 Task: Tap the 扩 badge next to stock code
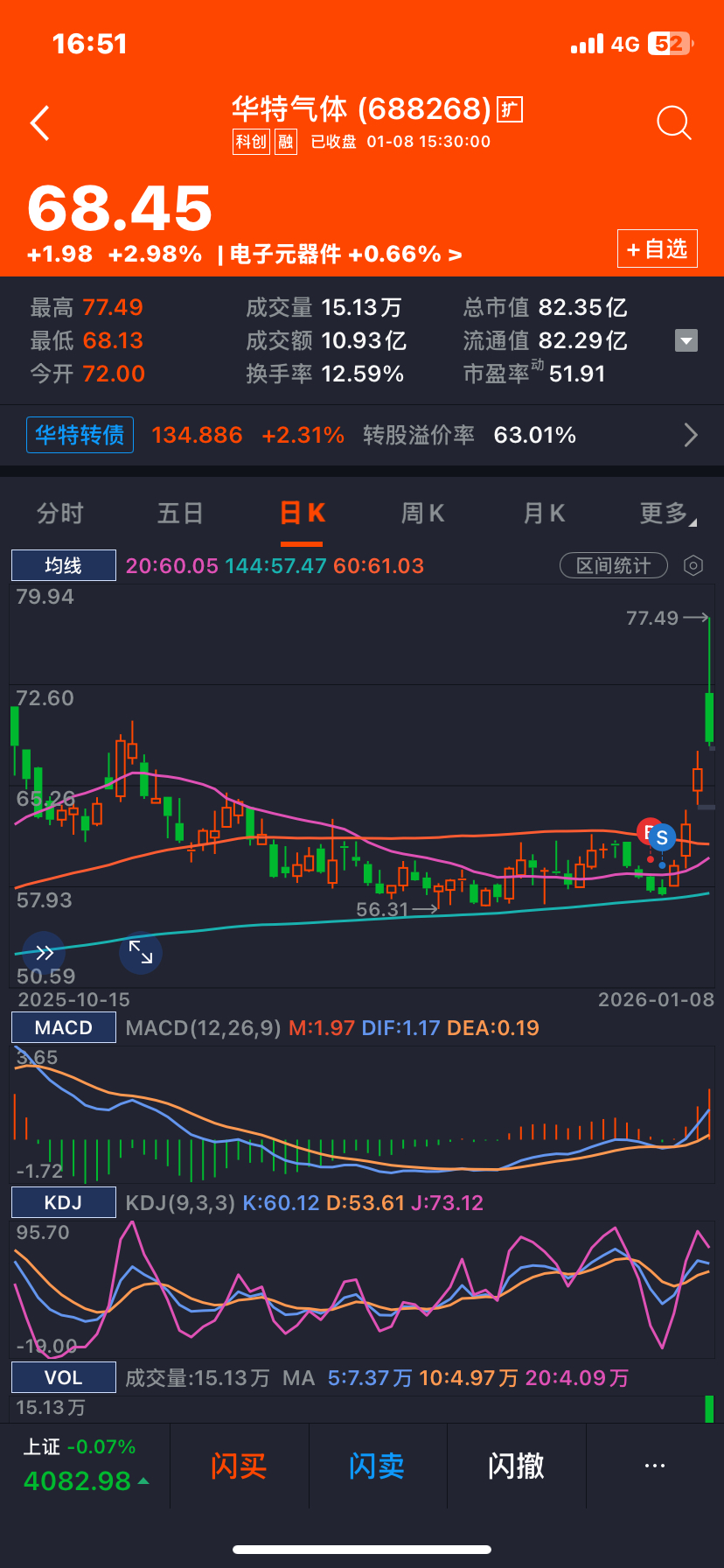click(510, 109)
